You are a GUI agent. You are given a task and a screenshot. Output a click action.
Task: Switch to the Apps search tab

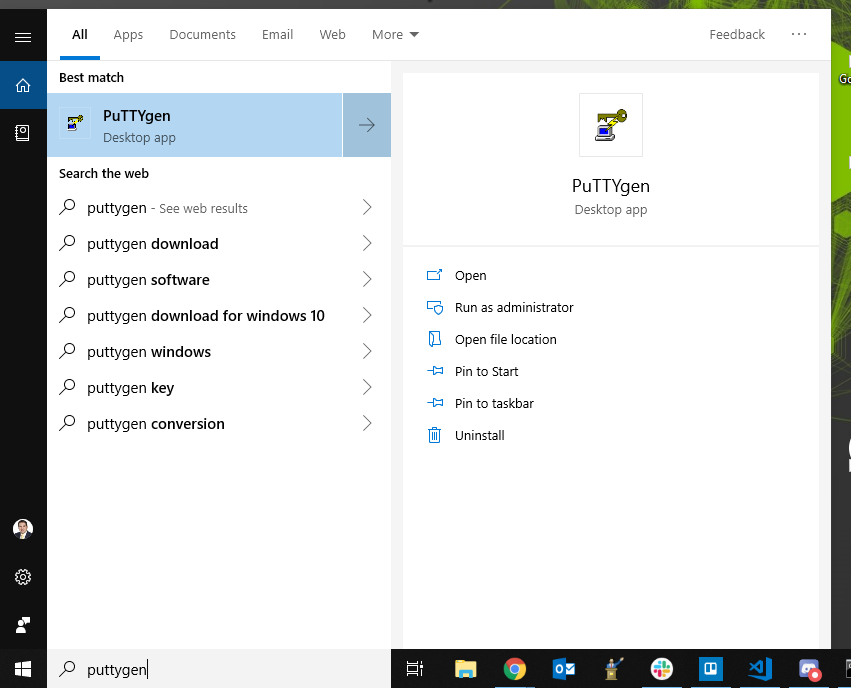click(128, 35)
